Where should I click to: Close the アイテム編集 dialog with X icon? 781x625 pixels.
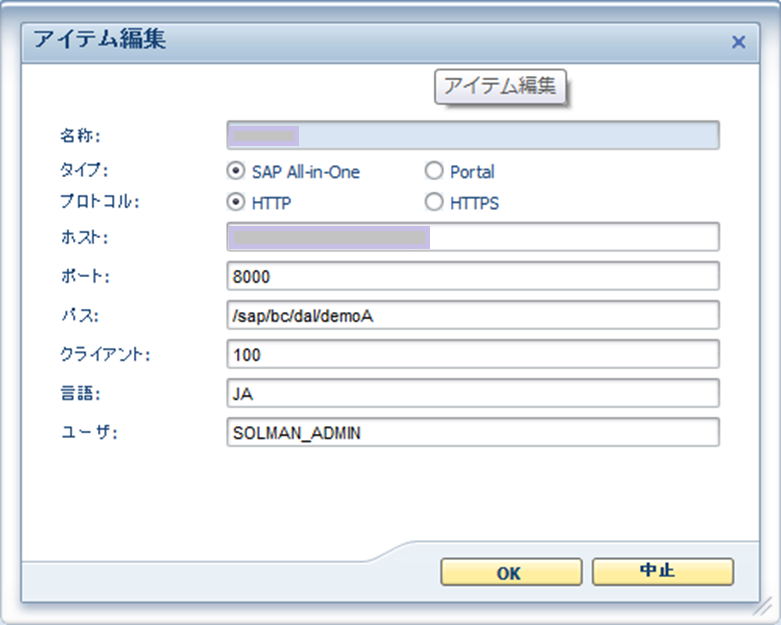click(x=738, y=42)
